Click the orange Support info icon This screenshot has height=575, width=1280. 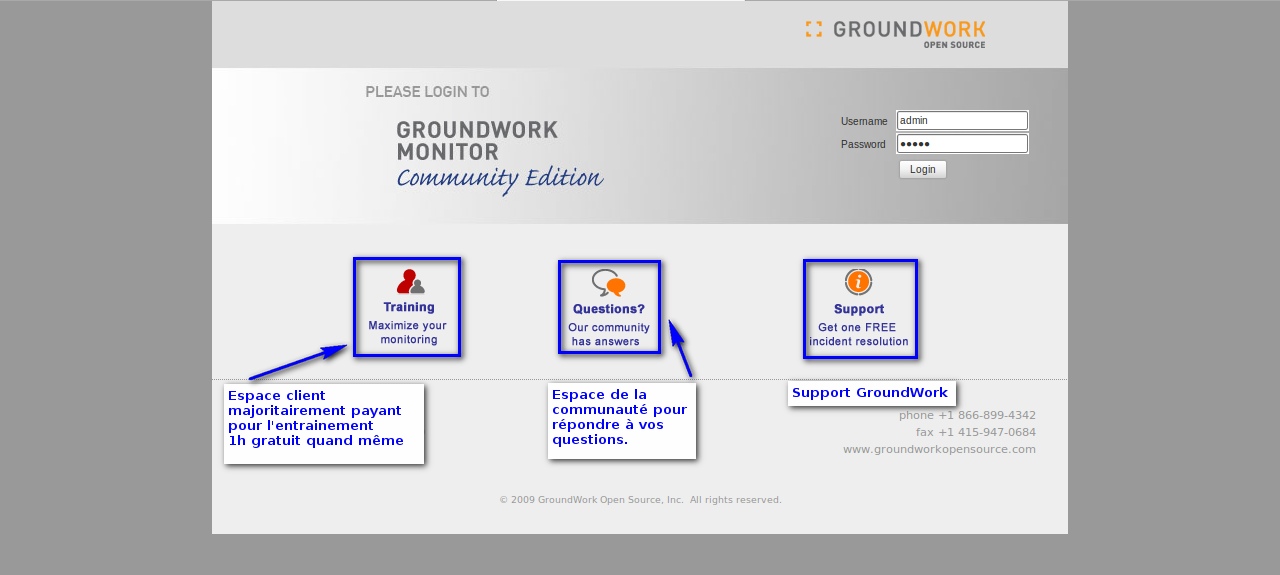[x=858, y=282]
